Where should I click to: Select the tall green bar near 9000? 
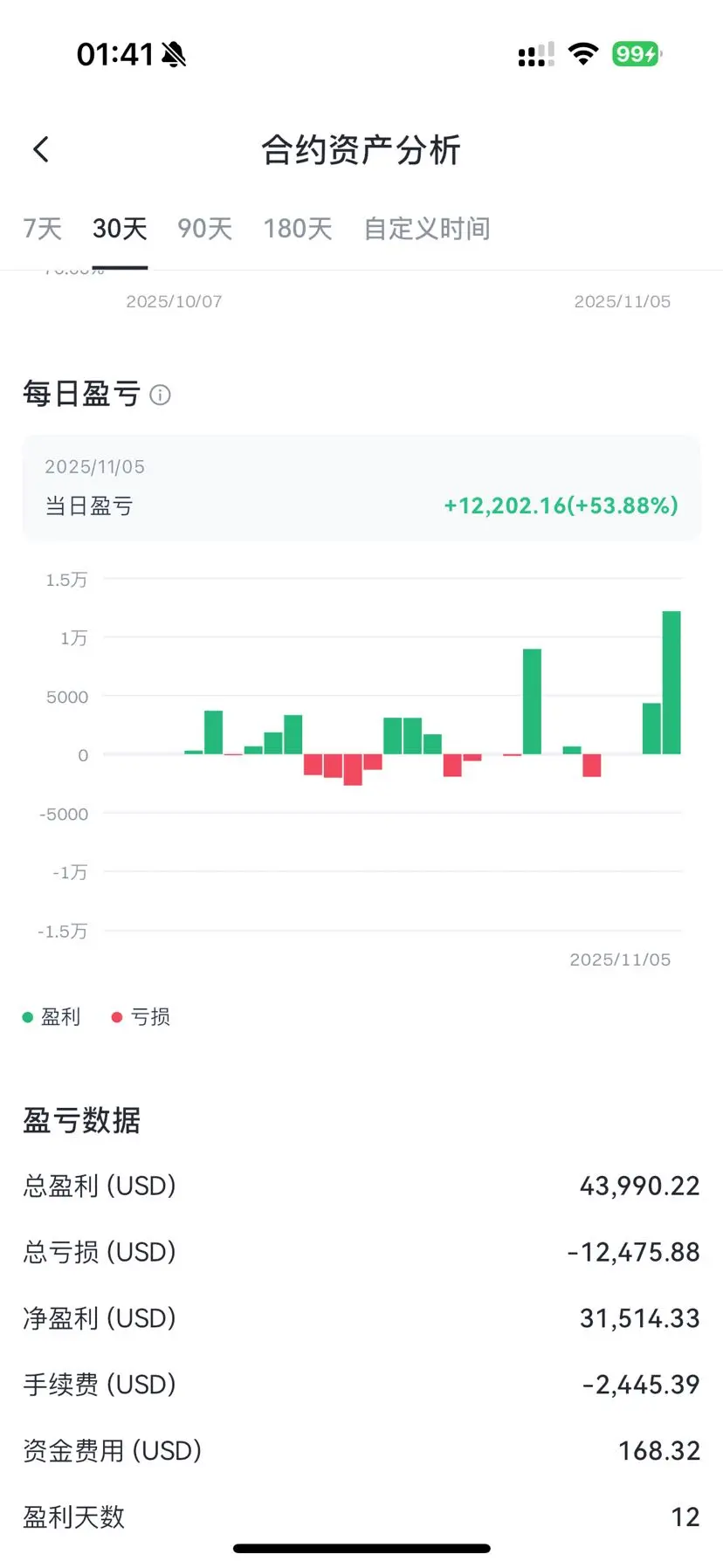click(532, 701)
